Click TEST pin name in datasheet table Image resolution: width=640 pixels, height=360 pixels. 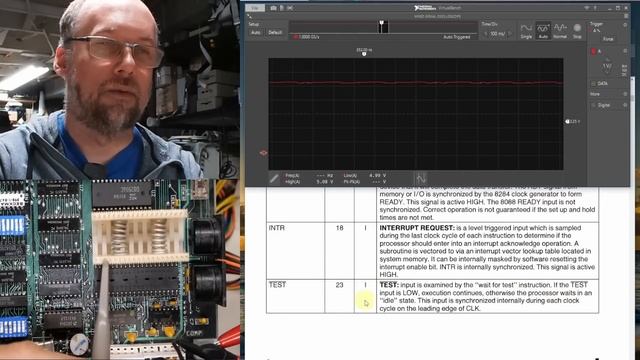tap(277, 285)
